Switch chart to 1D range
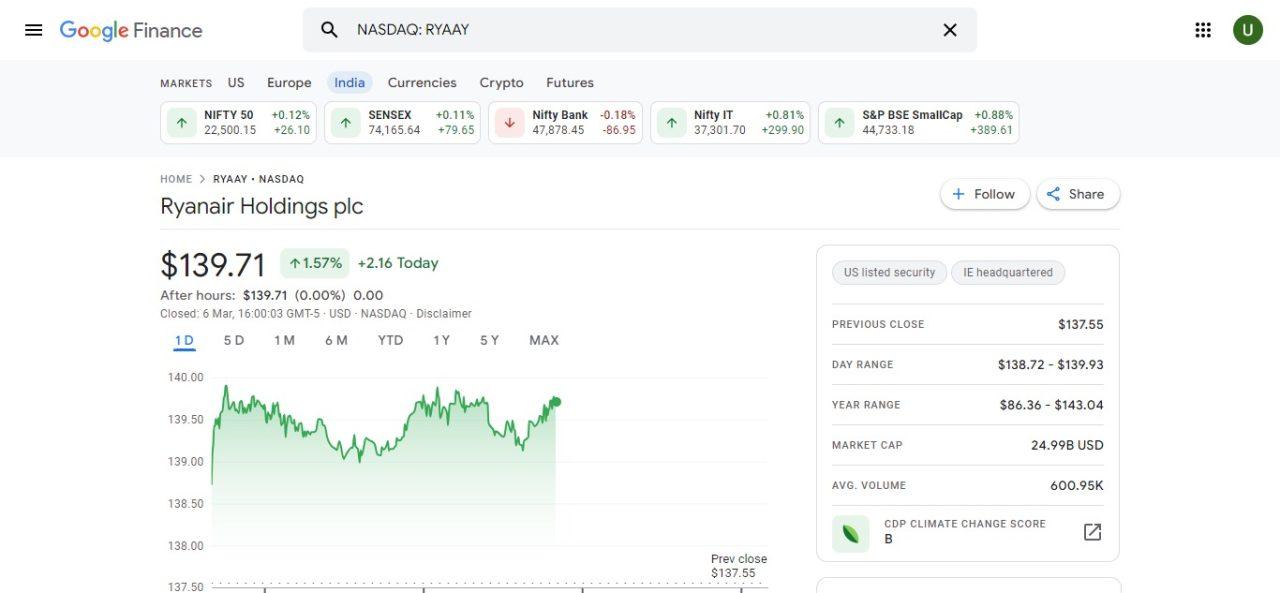 pos(184,341)
